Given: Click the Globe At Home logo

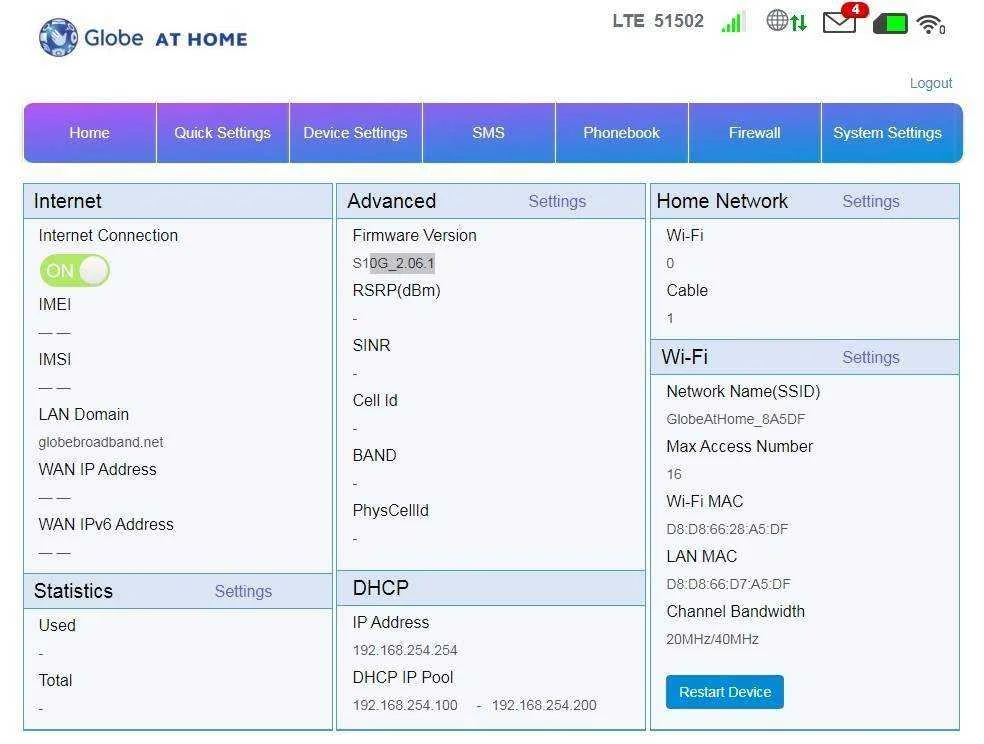Looking at the screenshot, I should [x=143, y=38].
